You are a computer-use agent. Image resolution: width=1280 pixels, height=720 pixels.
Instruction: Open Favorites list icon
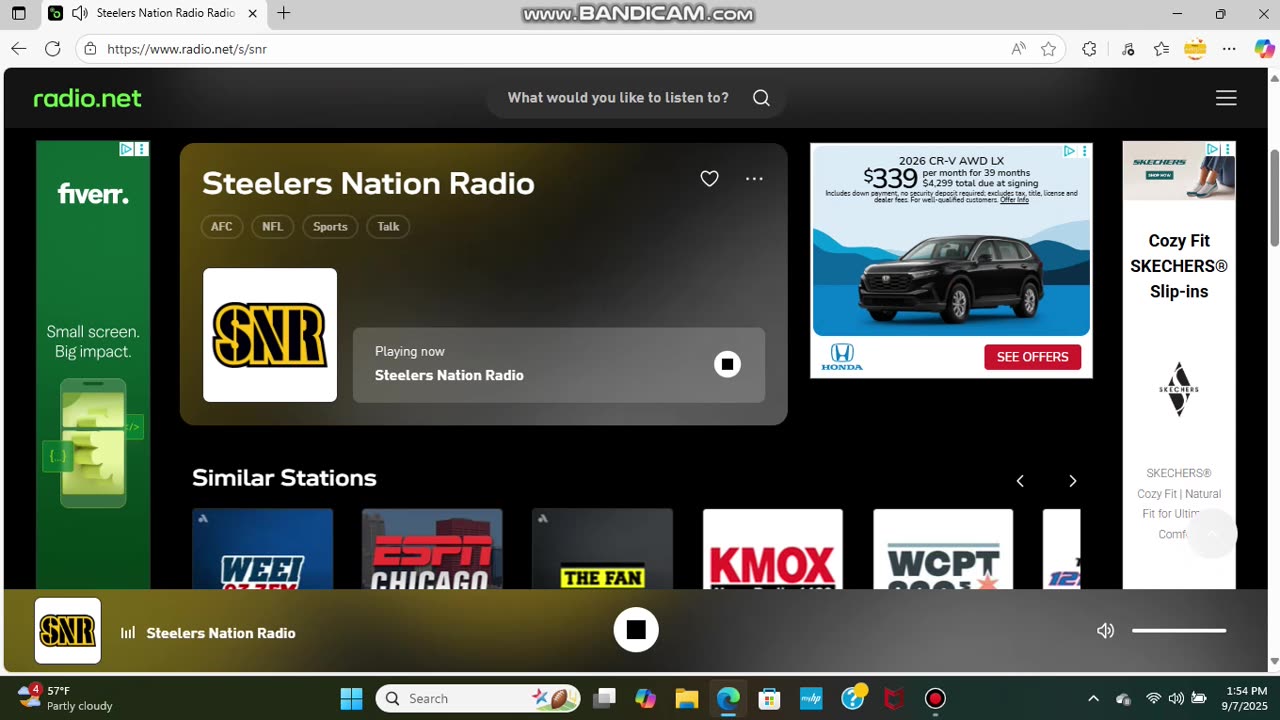point(1161,48)
